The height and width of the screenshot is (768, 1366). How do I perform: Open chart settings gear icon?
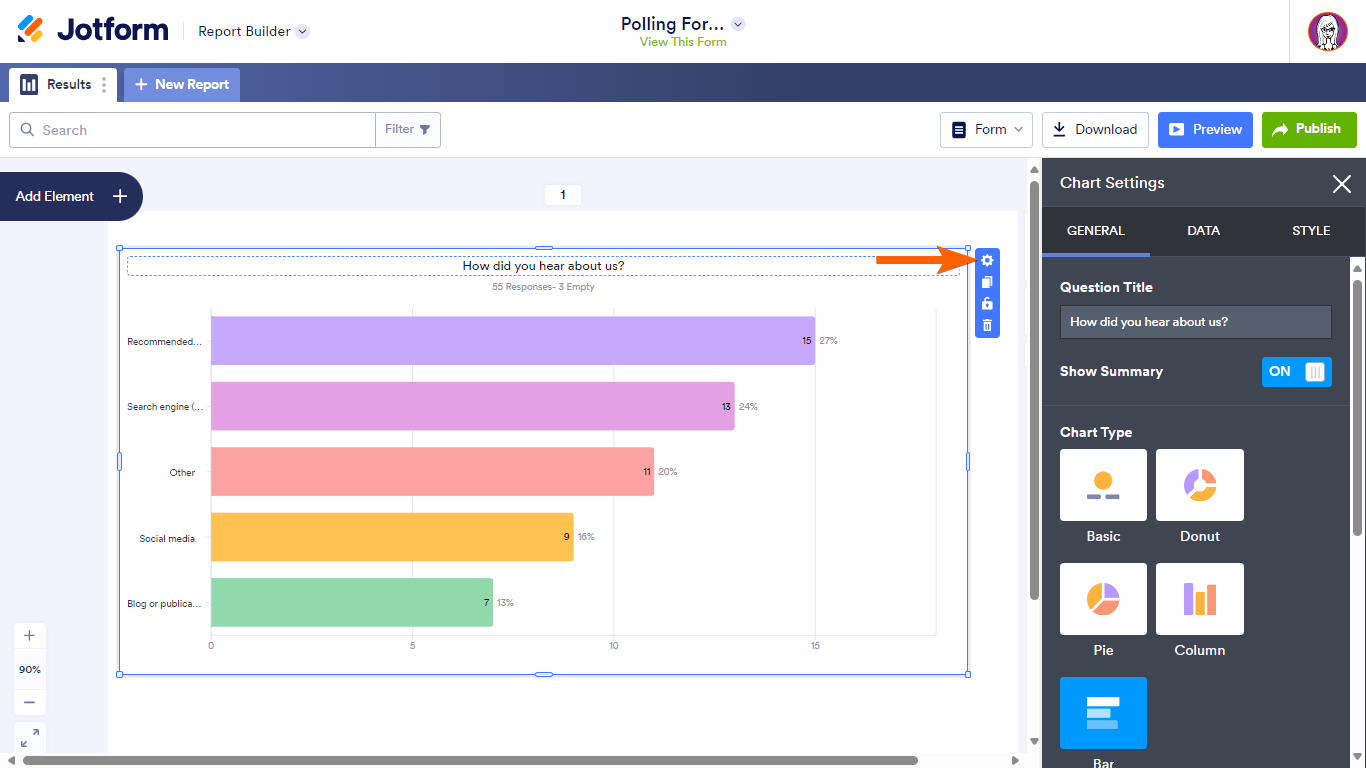pos(987,260)
